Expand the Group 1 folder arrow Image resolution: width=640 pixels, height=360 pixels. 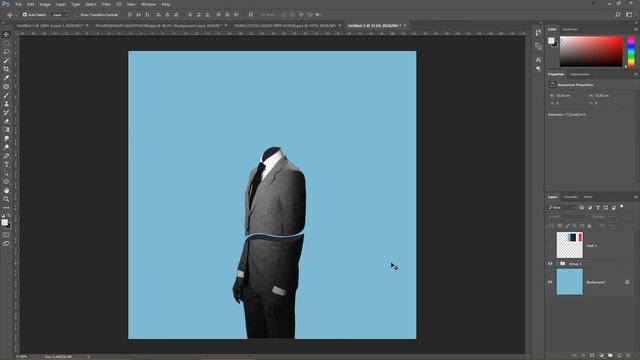(557, 264)
